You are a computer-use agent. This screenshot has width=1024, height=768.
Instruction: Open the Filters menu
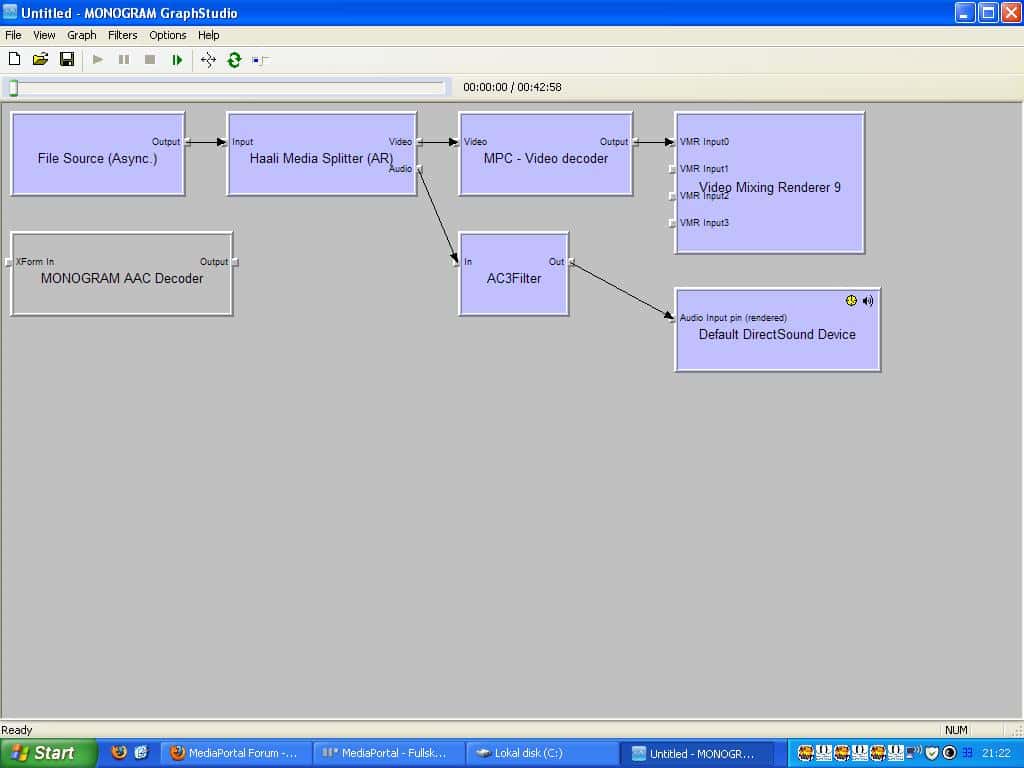click(123, 35)
